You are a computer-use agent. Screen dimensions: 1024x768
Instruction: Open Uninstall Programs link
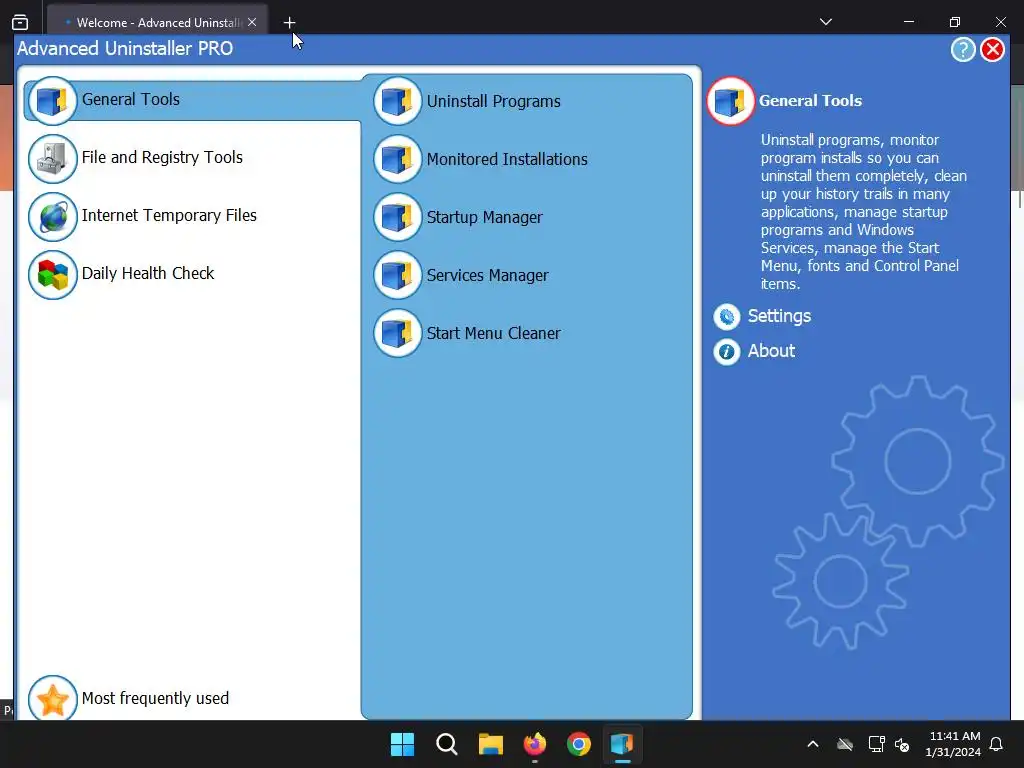pyautogui.click(x=494, y=101)
